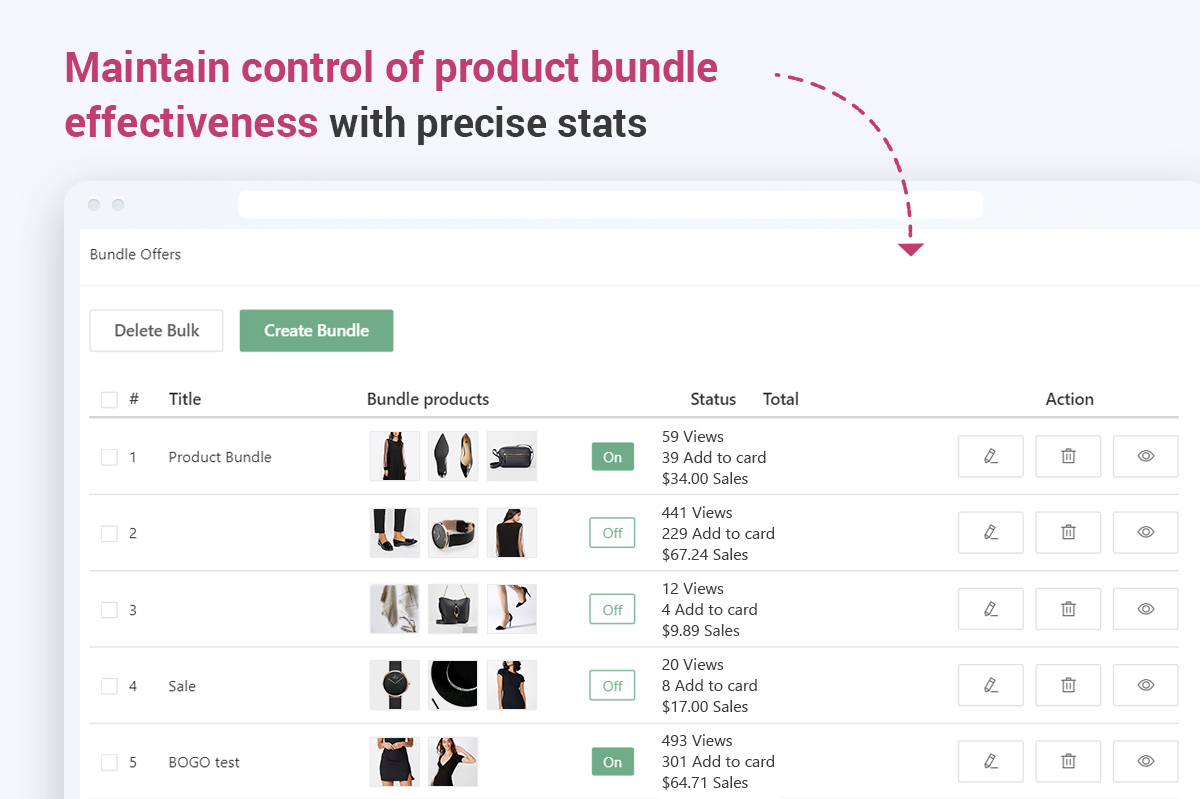Click the black dress thumbnail in row 1
Screen dimensions: 1200x799
pyautogui.click(x=394, y=456)
